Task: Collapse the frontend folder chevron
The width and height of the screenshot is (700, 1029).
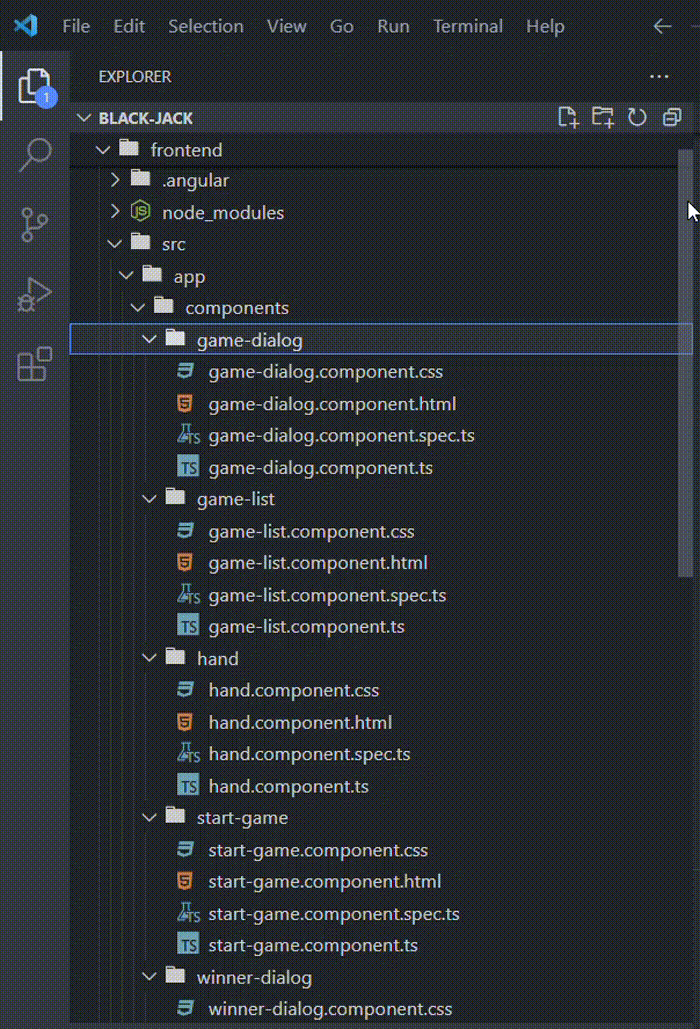Action: [103, 149]
